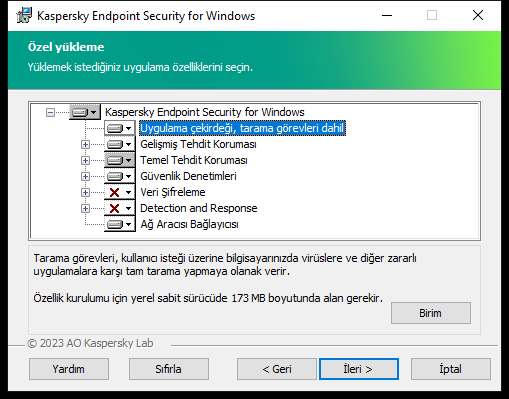Minimize the installer window
The image size is (509, 399).
coord(387,15)
